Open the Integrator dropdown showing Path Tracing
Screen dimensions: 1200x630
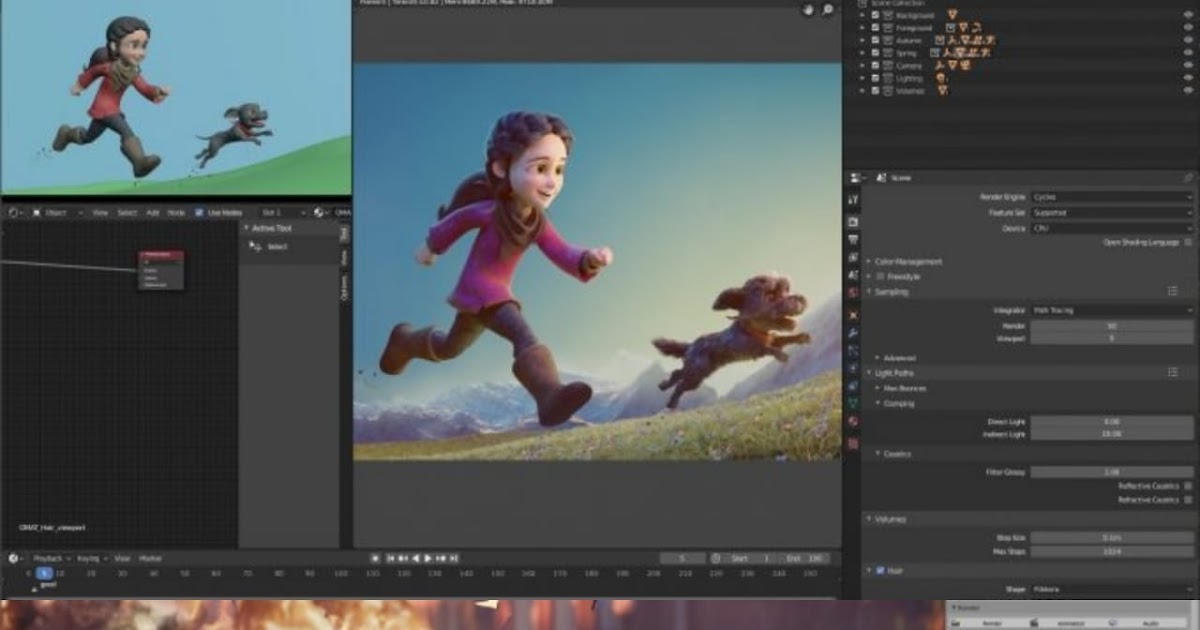[1110, 311]
